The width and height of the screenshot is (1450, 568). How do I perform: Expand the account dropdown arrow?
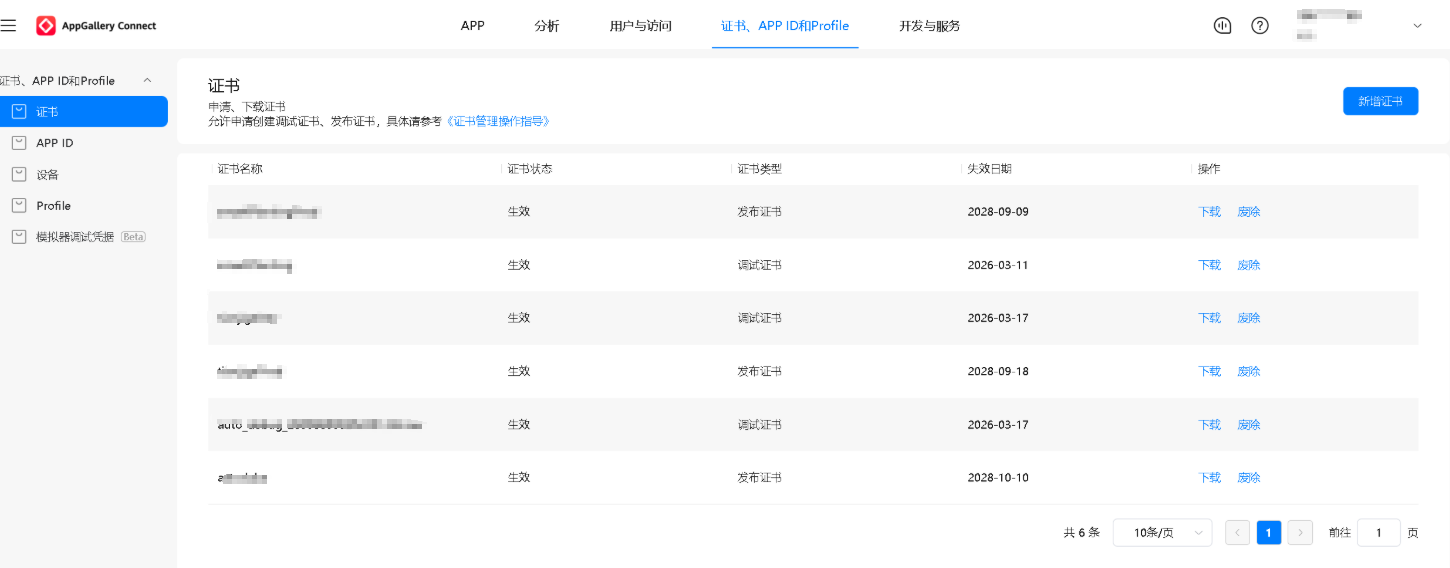(1417, 26)
